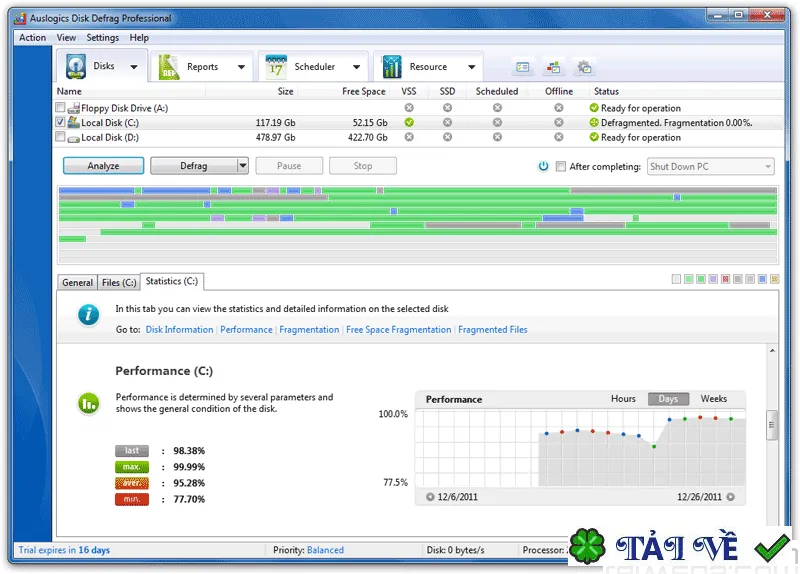The height and width of the screenshot is (574, 800).
Task: Open the Settings menu
Action: (x=103, y=37)
